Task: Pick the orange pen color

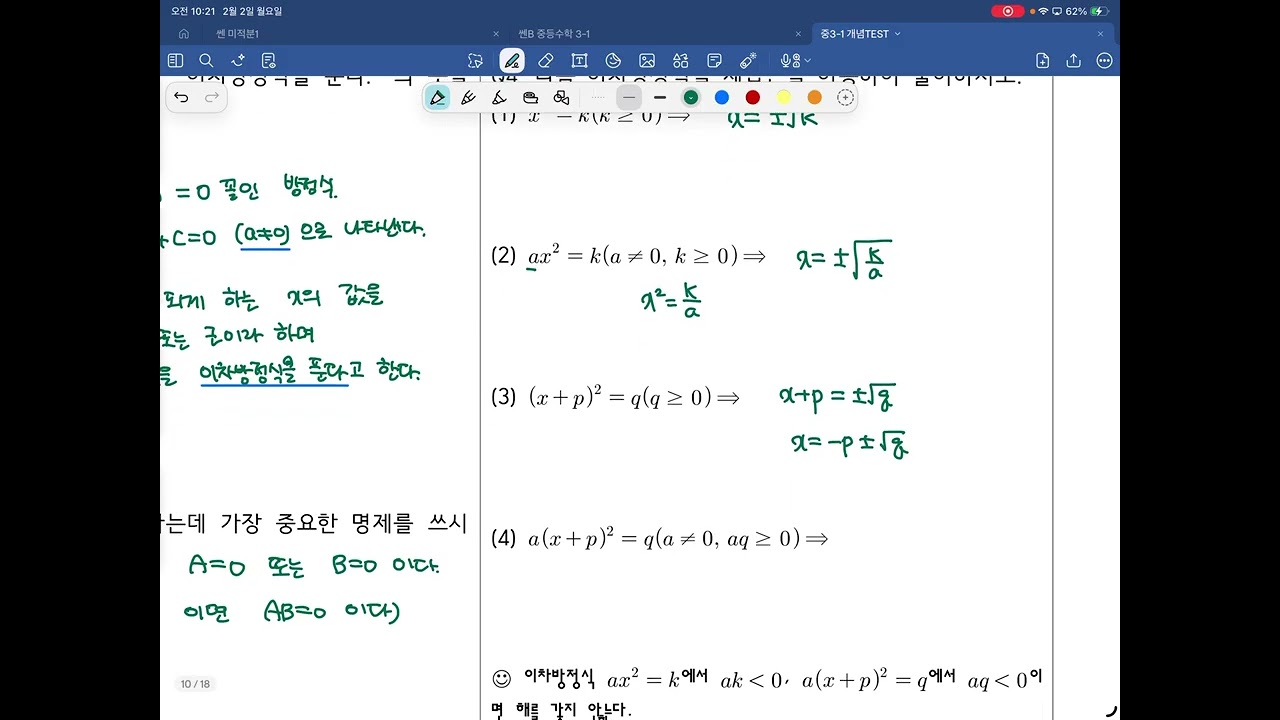Action: pos(814,97)
